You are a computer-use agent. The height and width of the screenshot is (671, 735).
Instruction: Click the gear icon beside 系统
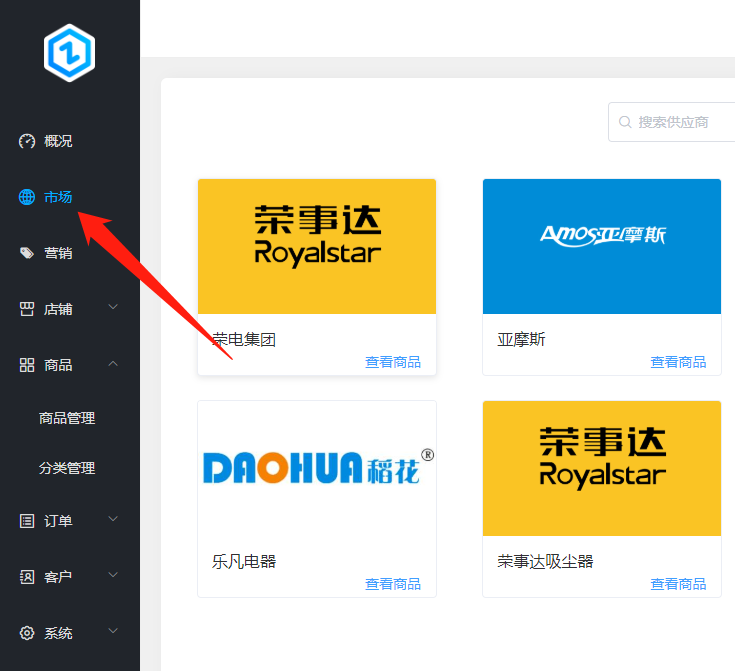pos(27,633)
